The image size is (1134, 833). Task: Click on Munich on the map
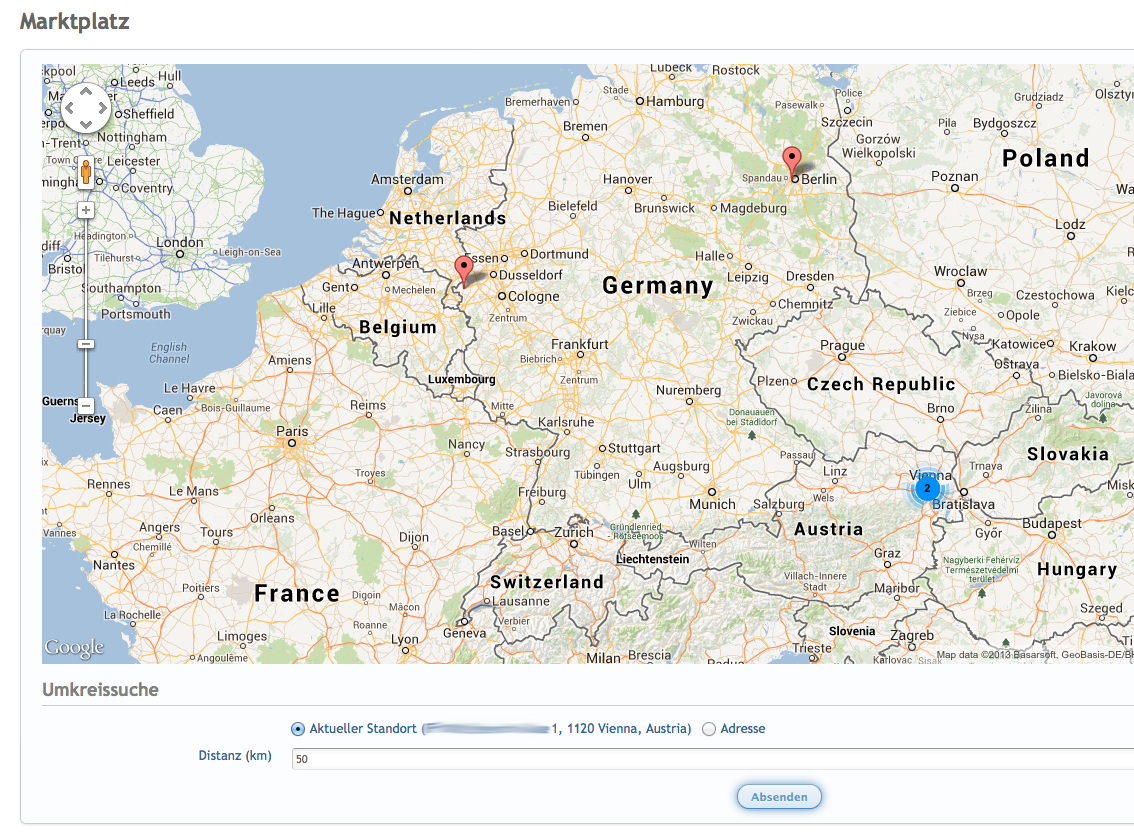coord(712,492)
